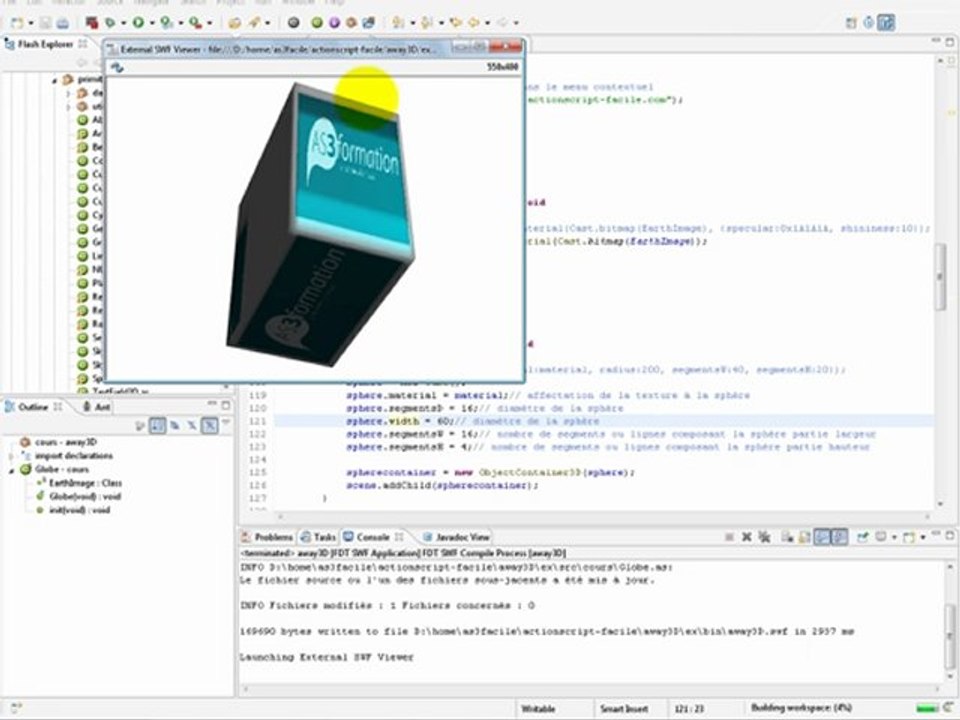Click the Open Perspective icon at top right
The height and width of the screenshot is (720, 960).
pyautogui.click(x=851, y=23)
